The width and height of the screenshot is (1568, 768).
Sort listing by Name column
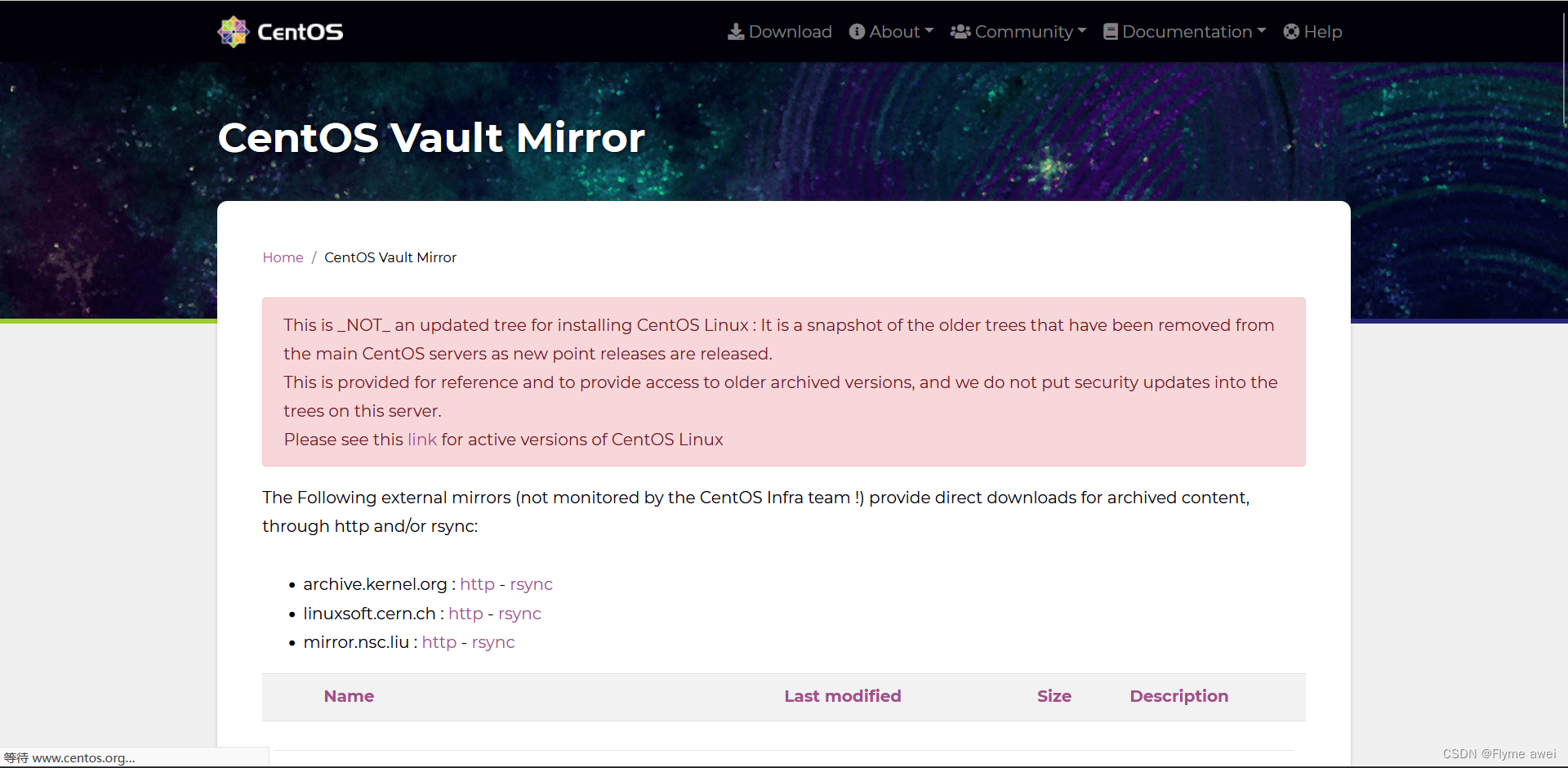point(349,696)
